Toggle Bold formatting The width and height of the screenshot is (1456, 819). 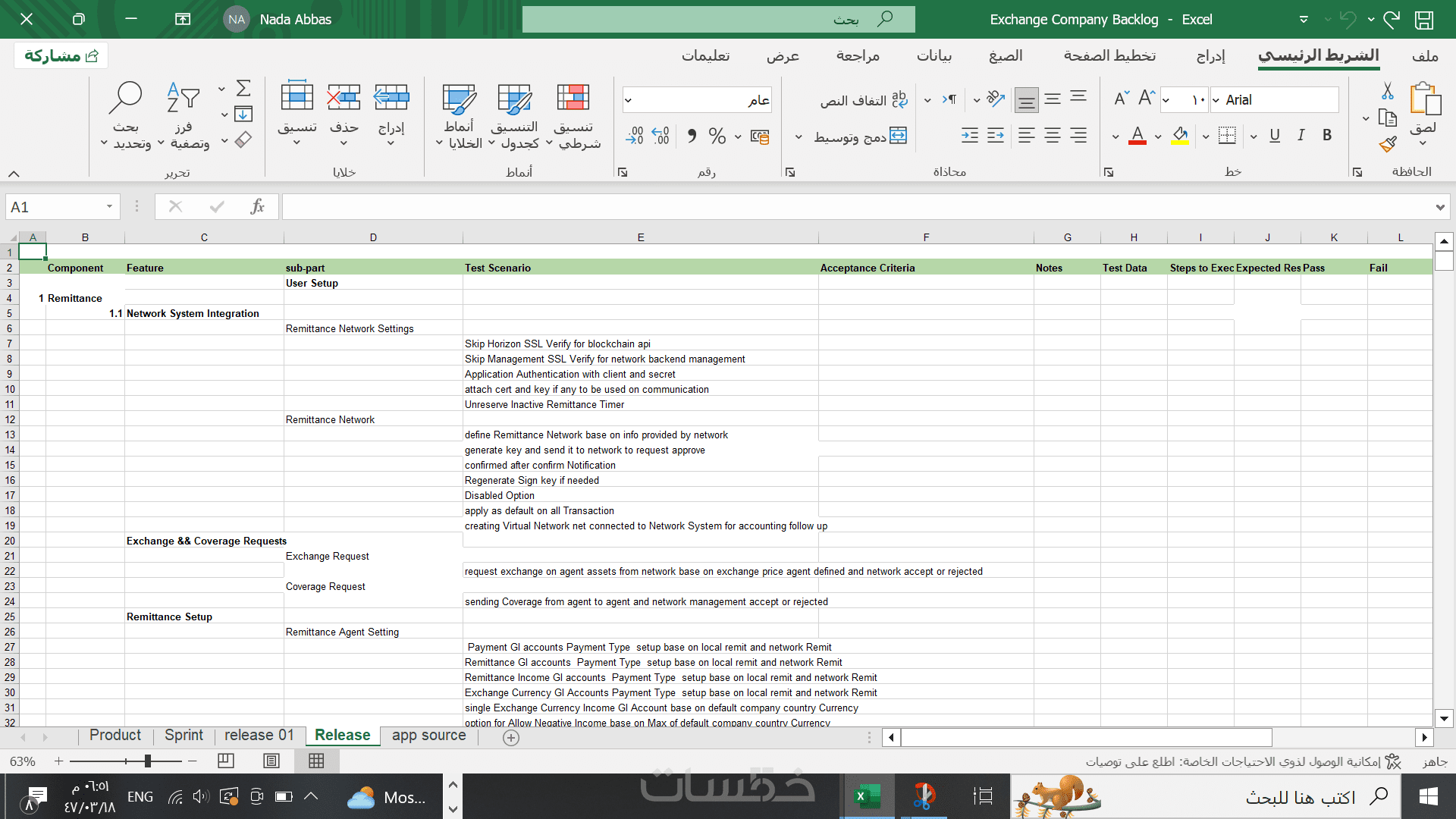point(1327,135)
